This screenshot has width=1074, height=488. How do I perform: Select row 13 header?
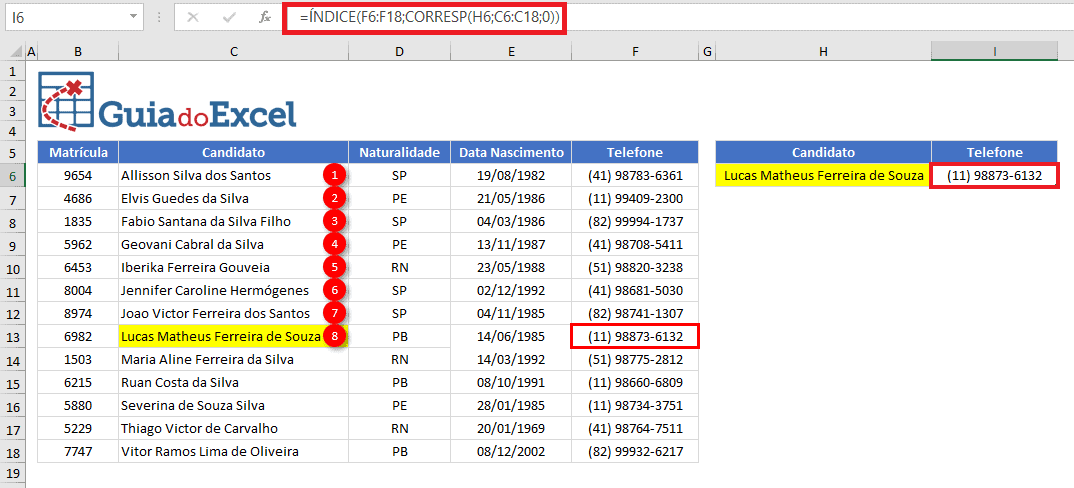click(12, 337)
